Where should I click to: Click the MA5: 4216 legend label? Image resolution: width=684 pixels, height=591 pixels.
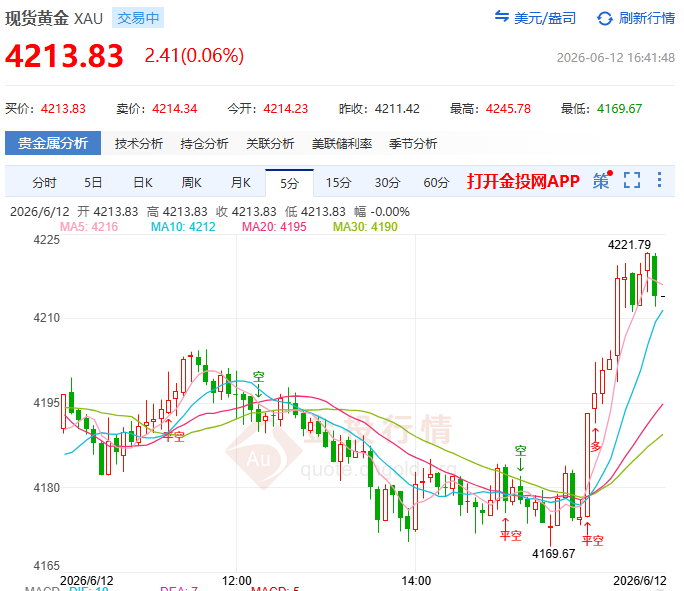[x=89, y=227]
